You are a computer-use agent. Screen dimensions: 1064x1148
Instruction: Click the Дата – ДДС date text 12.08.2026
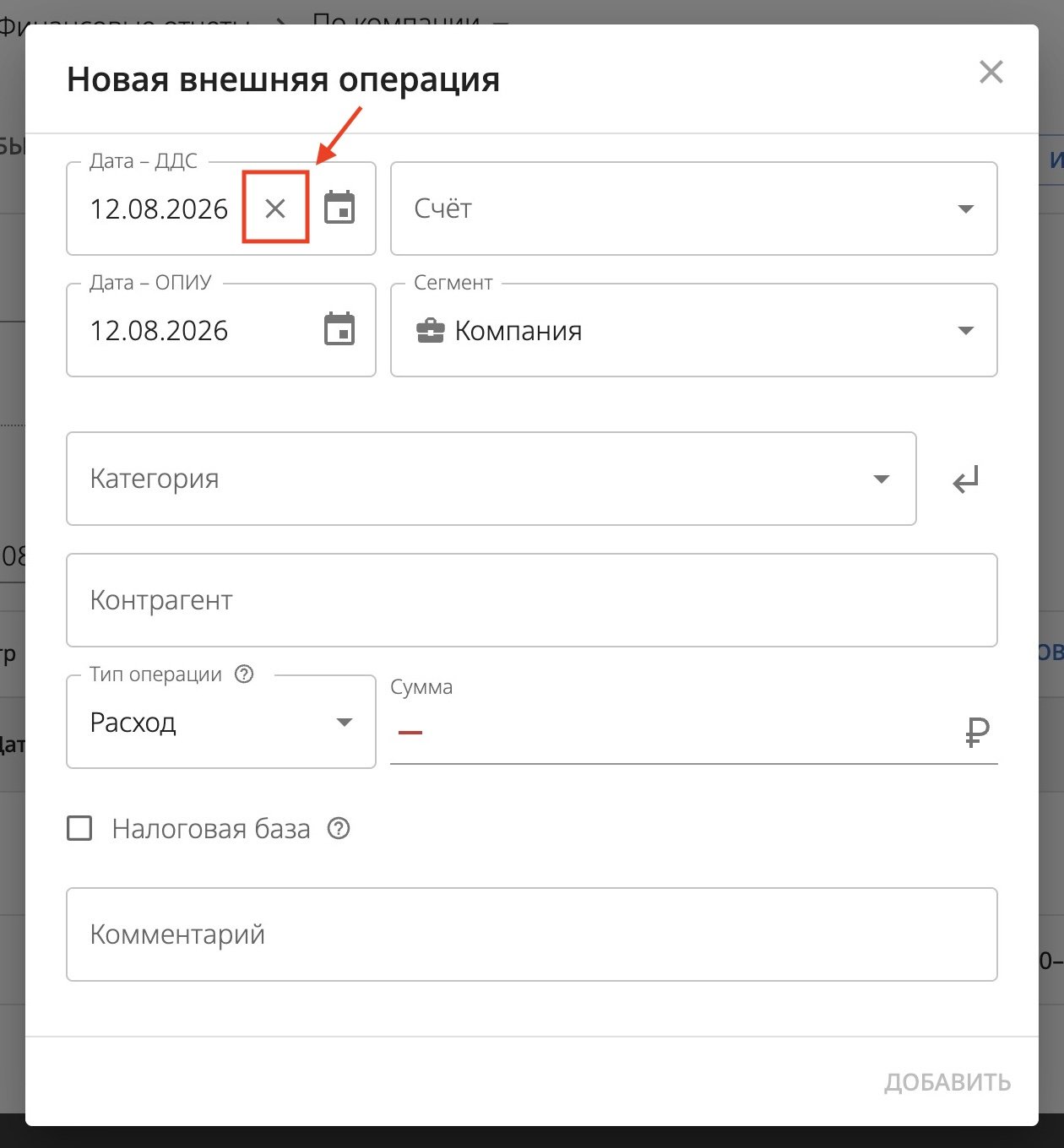[x=159, y=209]
